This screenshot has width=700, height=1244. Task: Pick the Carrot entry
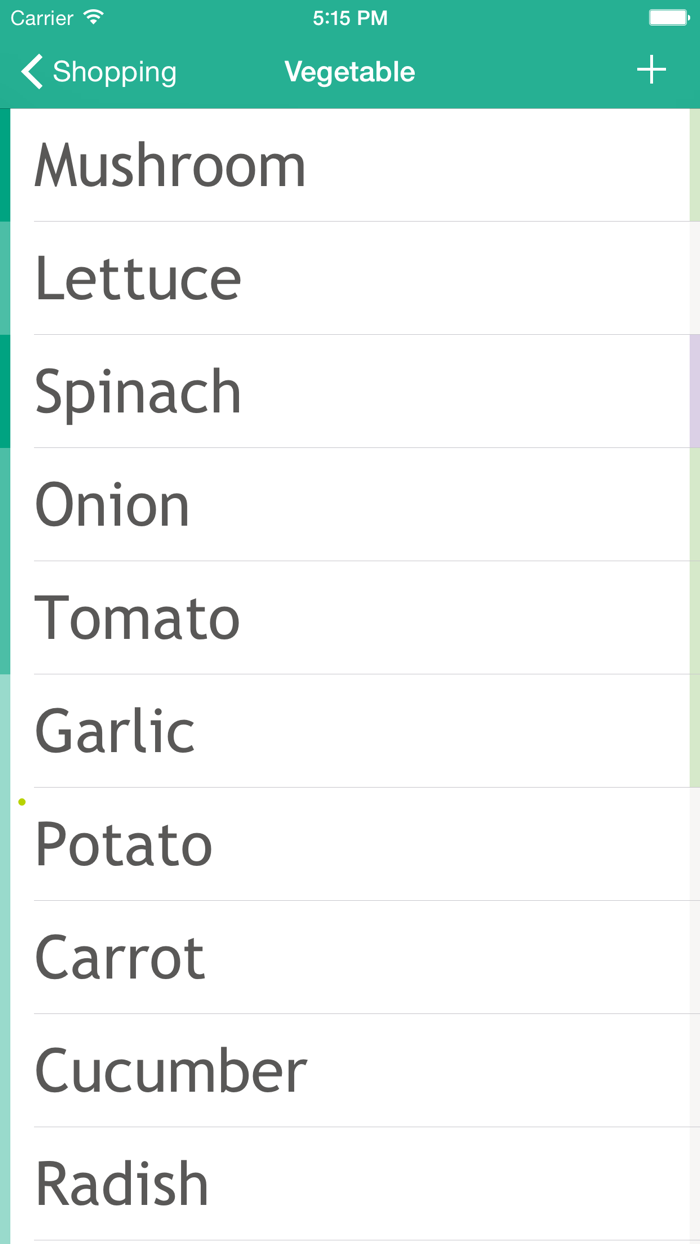[120, 957]
